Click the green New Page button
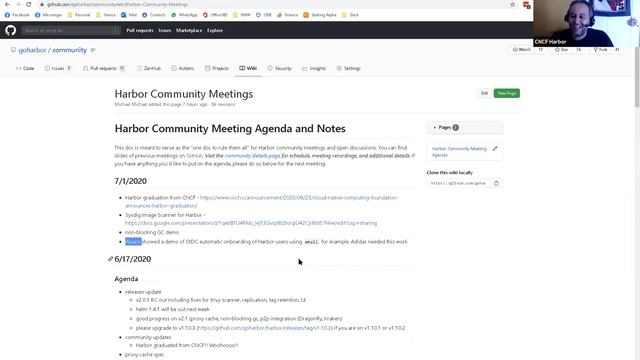Image resolution: width=640 pixels, height=360 pixels. [507, 93]
